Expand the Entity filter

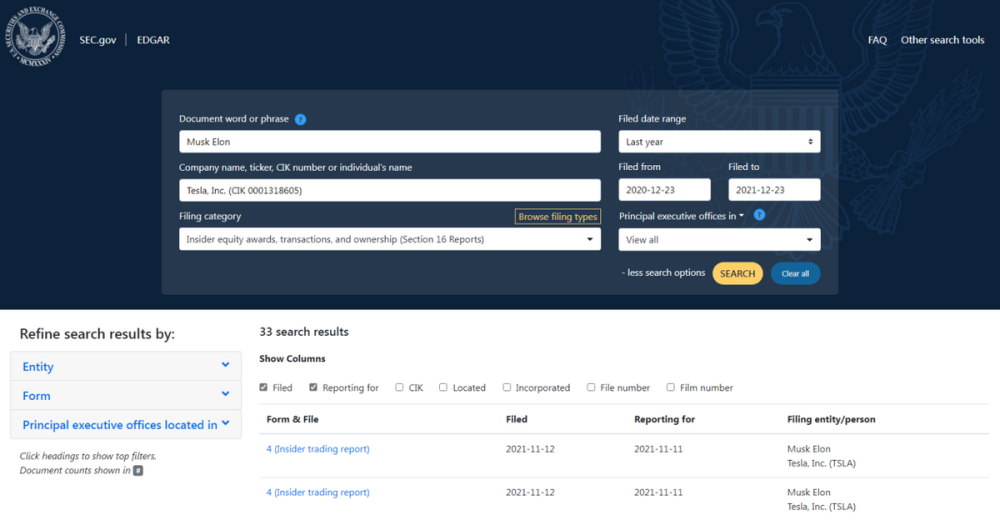click(126, 366)
